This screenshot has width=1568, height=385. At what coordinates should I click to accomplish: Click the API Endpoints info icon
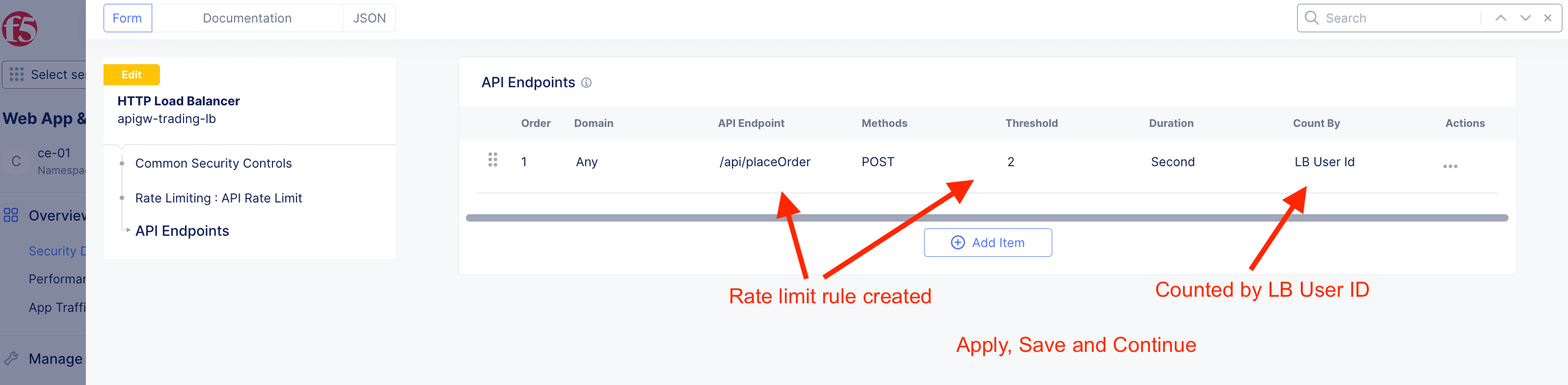(586, 83)
